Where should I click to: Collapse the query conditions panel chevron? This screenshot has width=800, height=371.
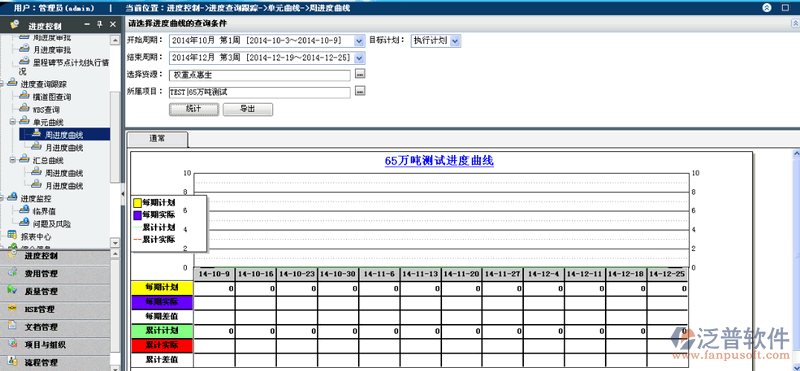click(795, 23)
